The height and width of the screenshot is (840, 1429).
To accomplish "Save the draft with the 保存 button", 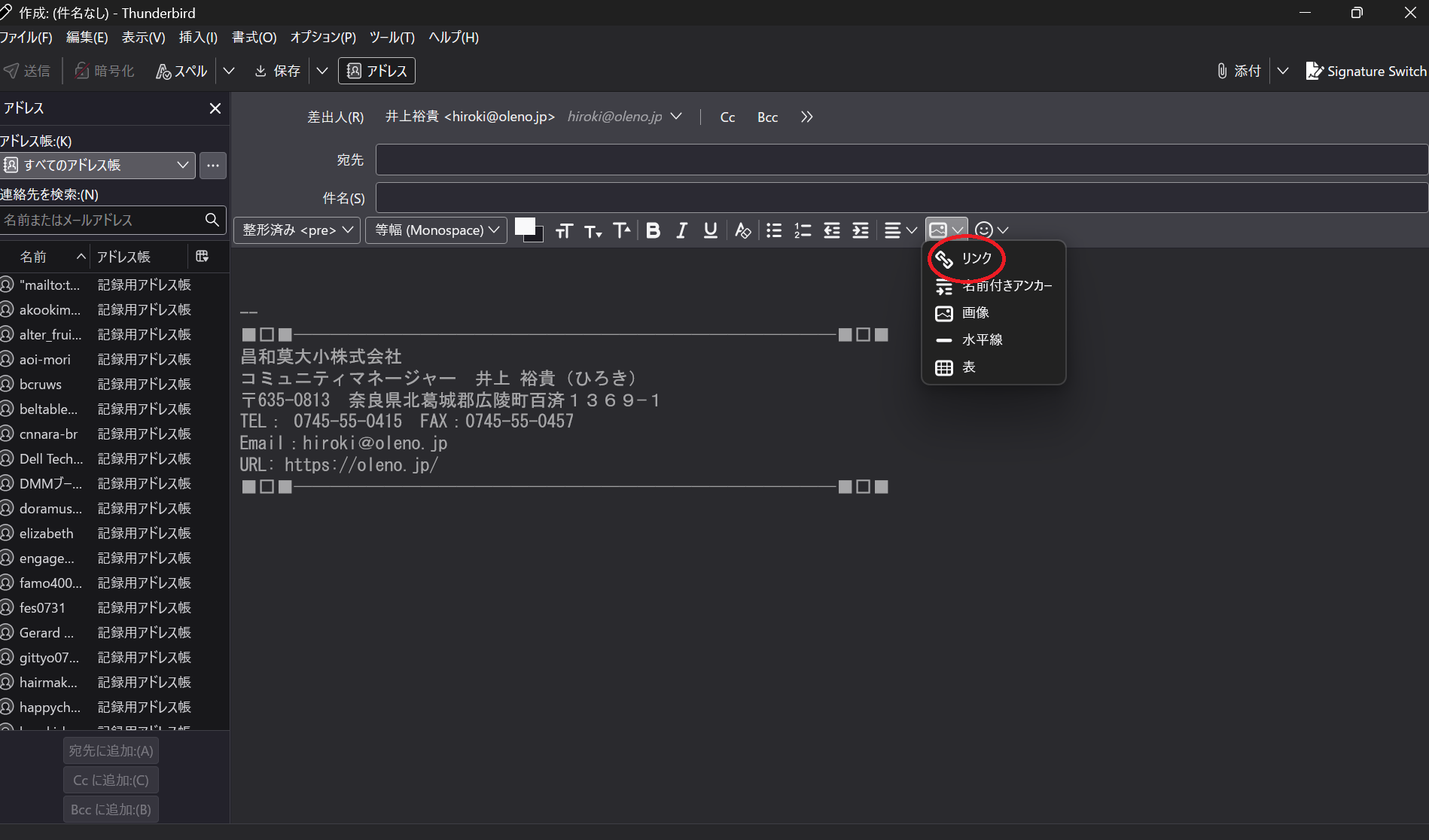I will click(x=277, y=71).
